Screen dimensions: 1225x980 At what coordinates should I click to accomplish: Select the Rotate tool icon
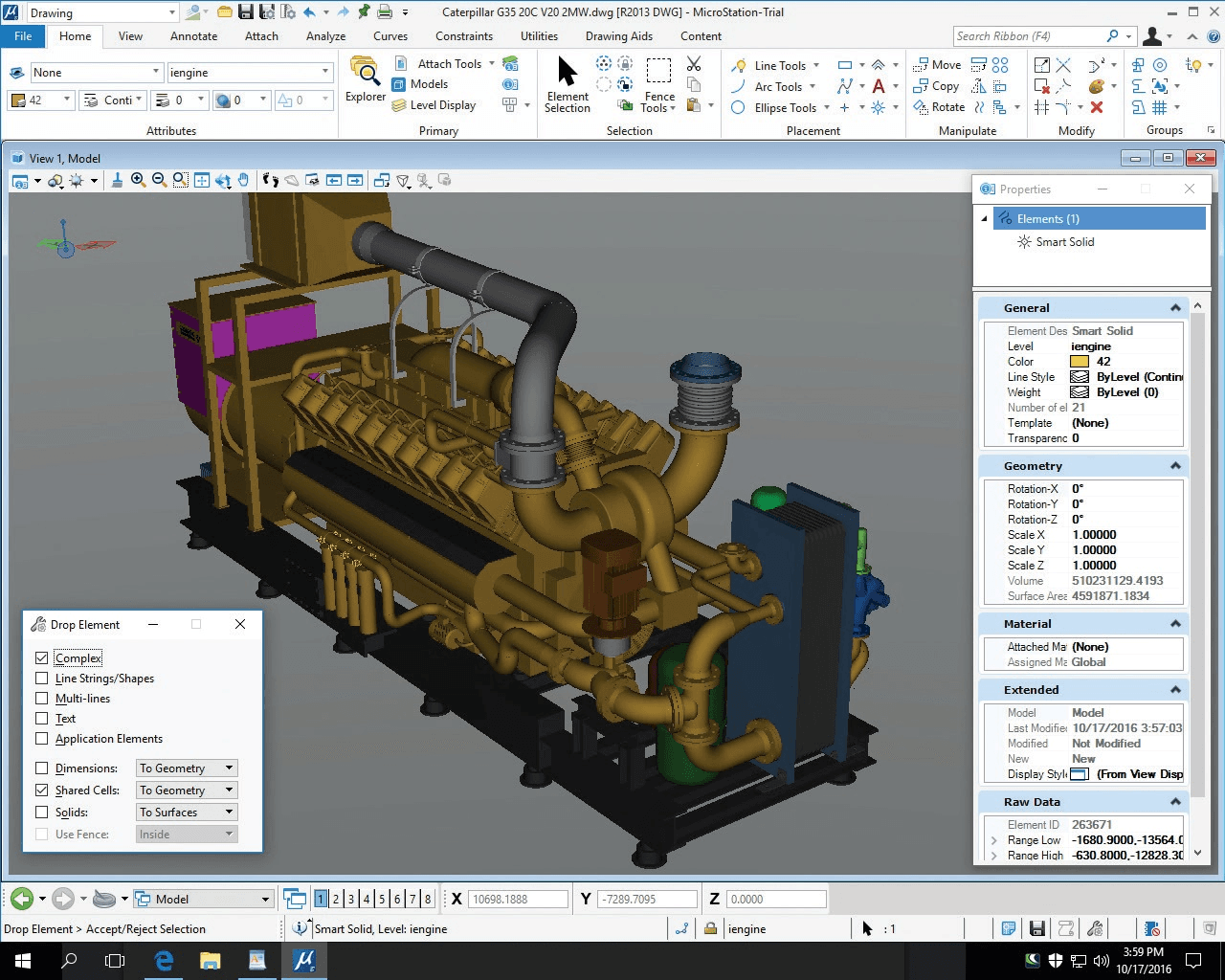point(939,107)
